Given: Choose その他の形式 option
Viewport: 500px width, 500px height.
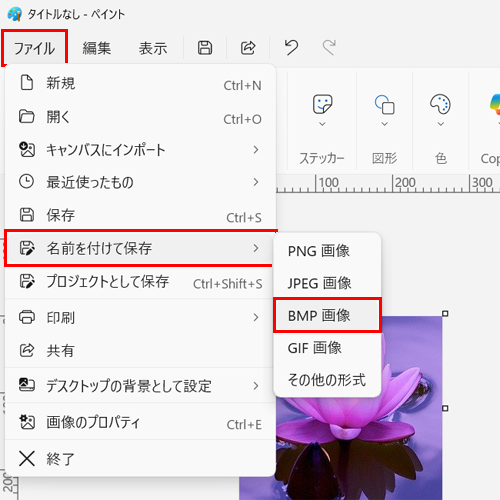Looking at the screenshot, I should pyautogui.click(x=327, y=380).
